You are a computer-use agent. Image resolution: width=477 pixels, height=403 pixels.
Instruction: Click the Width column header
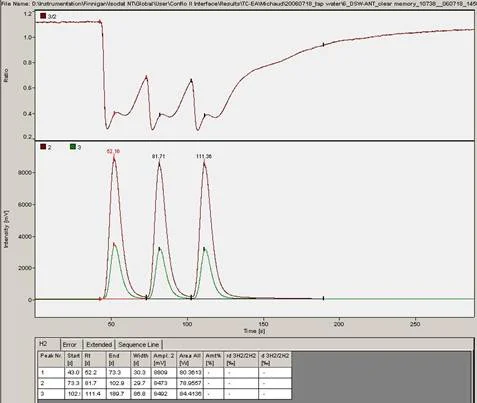[141, 359]
